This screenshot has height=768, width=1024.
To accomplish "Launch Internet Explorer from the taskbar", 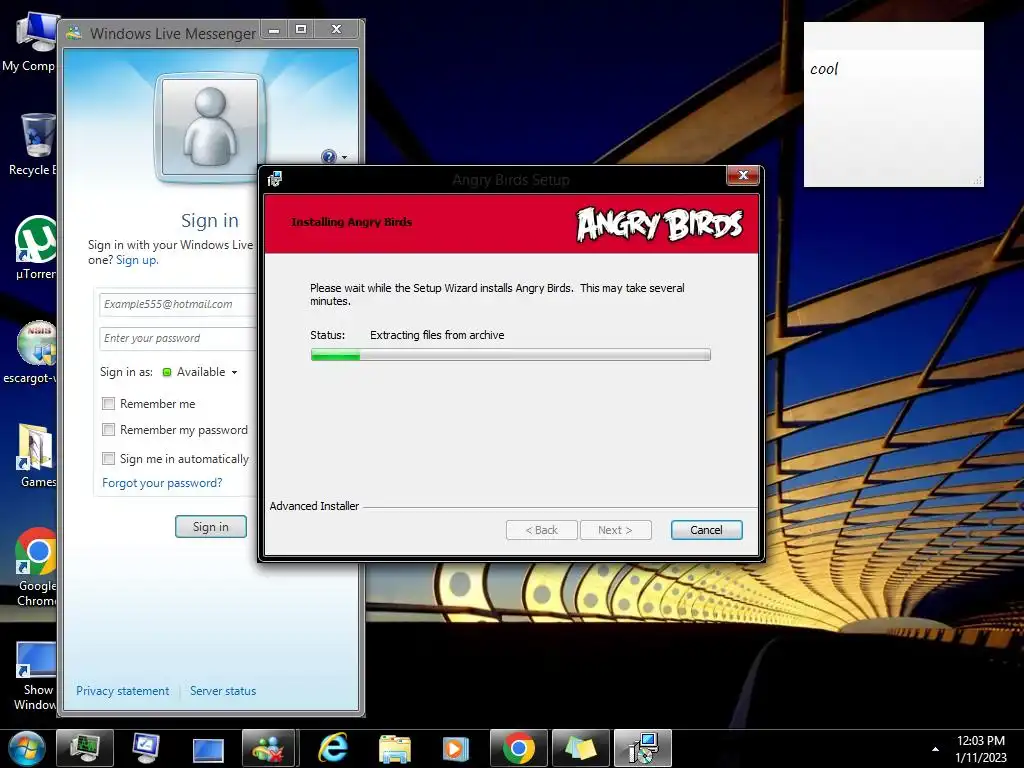I will coord(332,748).
